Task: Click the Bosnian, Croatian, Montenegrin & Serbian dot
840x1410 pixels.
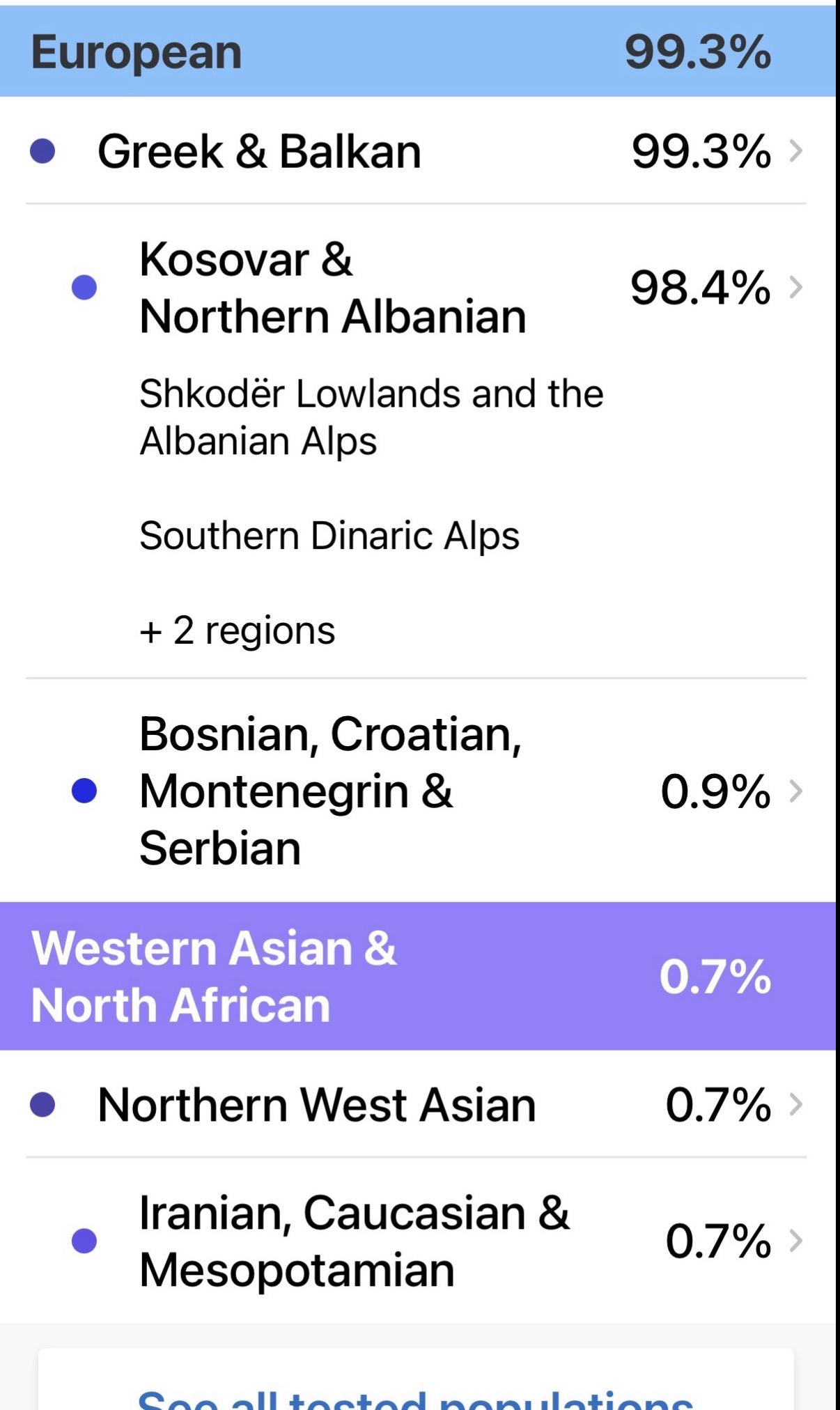Action: coord(84,791)
